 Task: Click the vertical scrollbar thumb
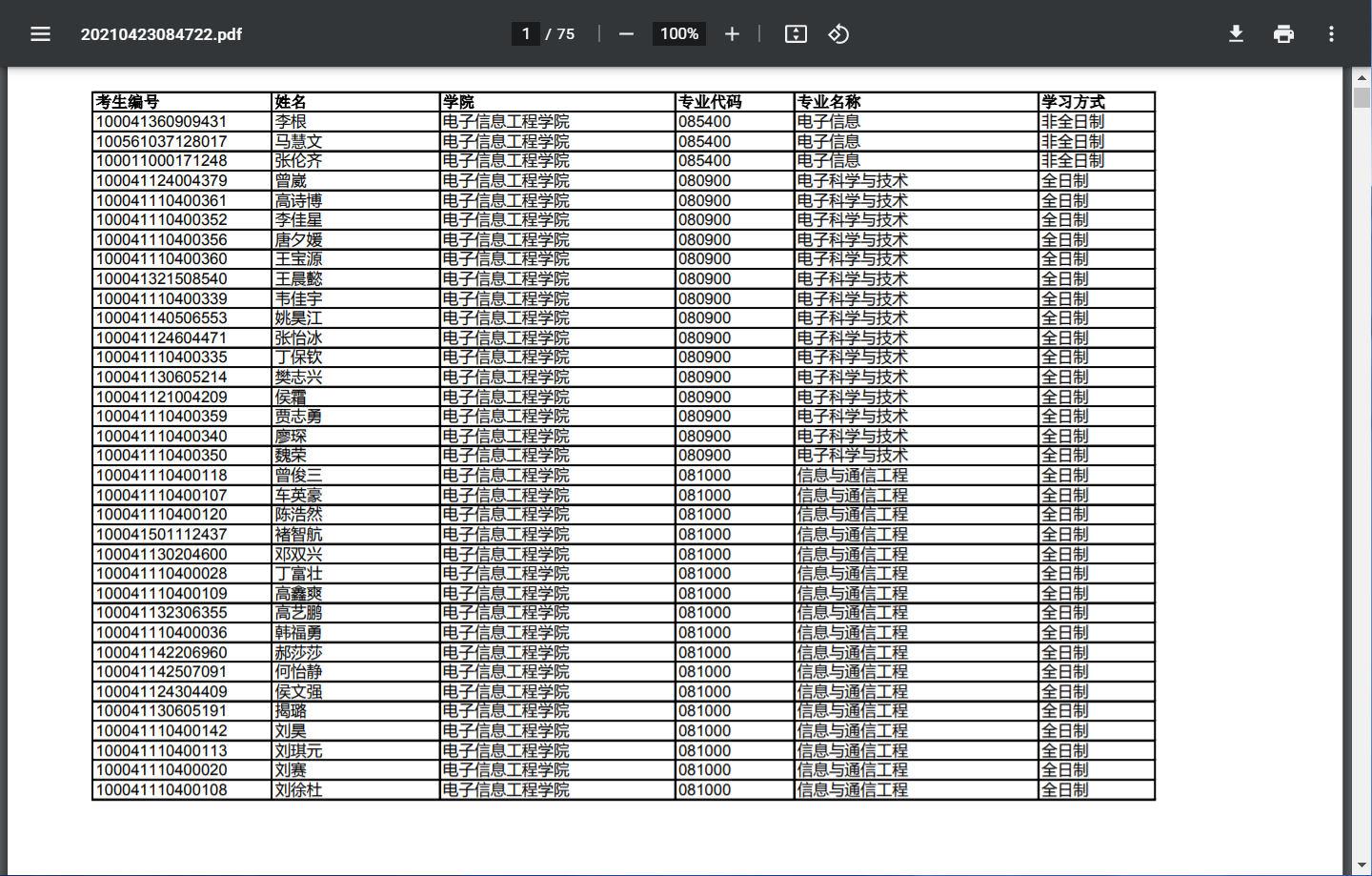(x=1362, y=97)
